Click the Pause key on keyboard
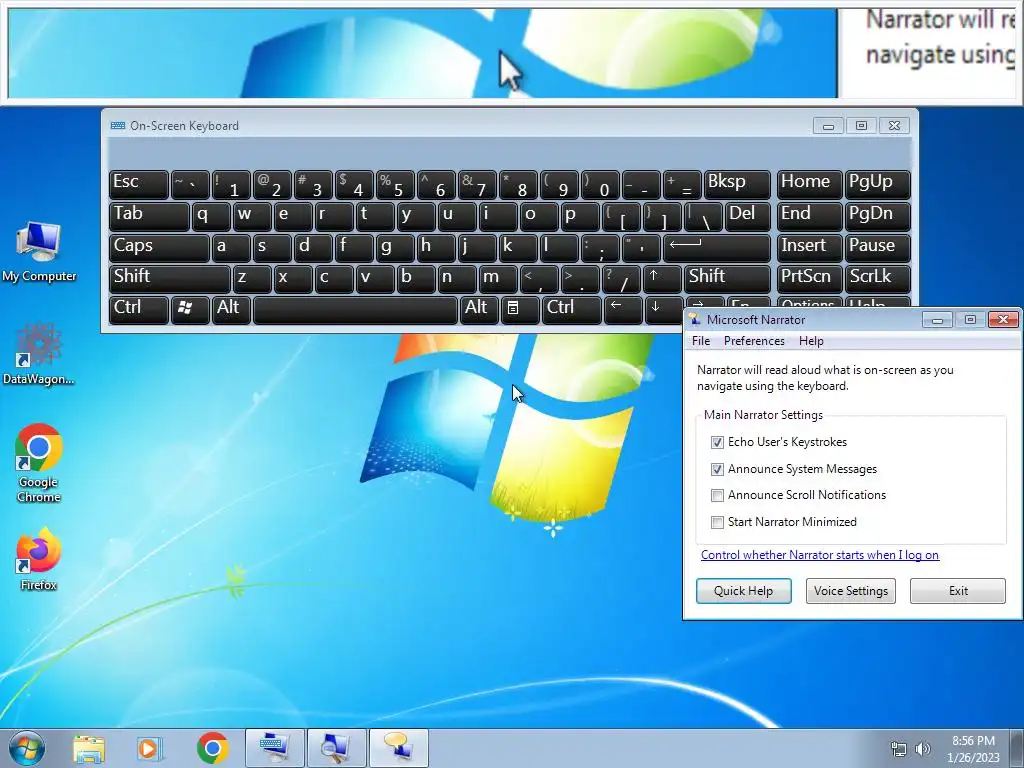 click(x=878, y=248)
